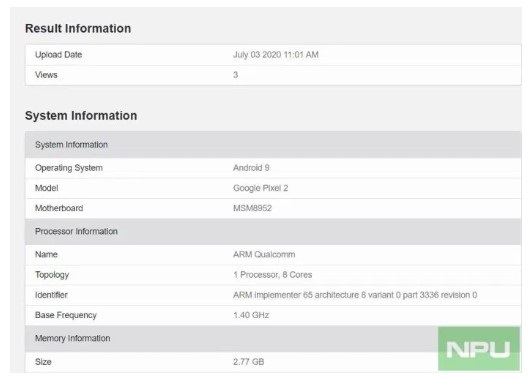Select the Motherboard row label
532x378 pixels.
click(59, 208)
